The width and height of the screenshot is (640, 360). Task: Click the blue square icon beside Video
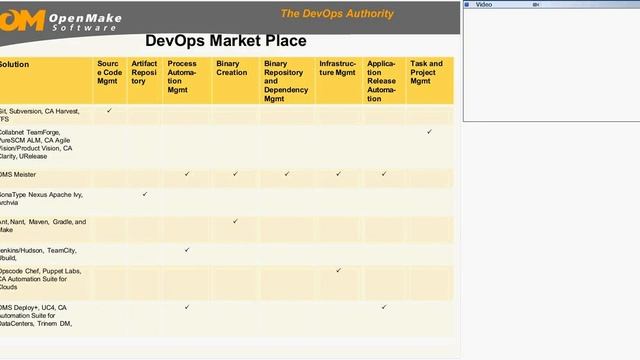[x=467, y=4]
